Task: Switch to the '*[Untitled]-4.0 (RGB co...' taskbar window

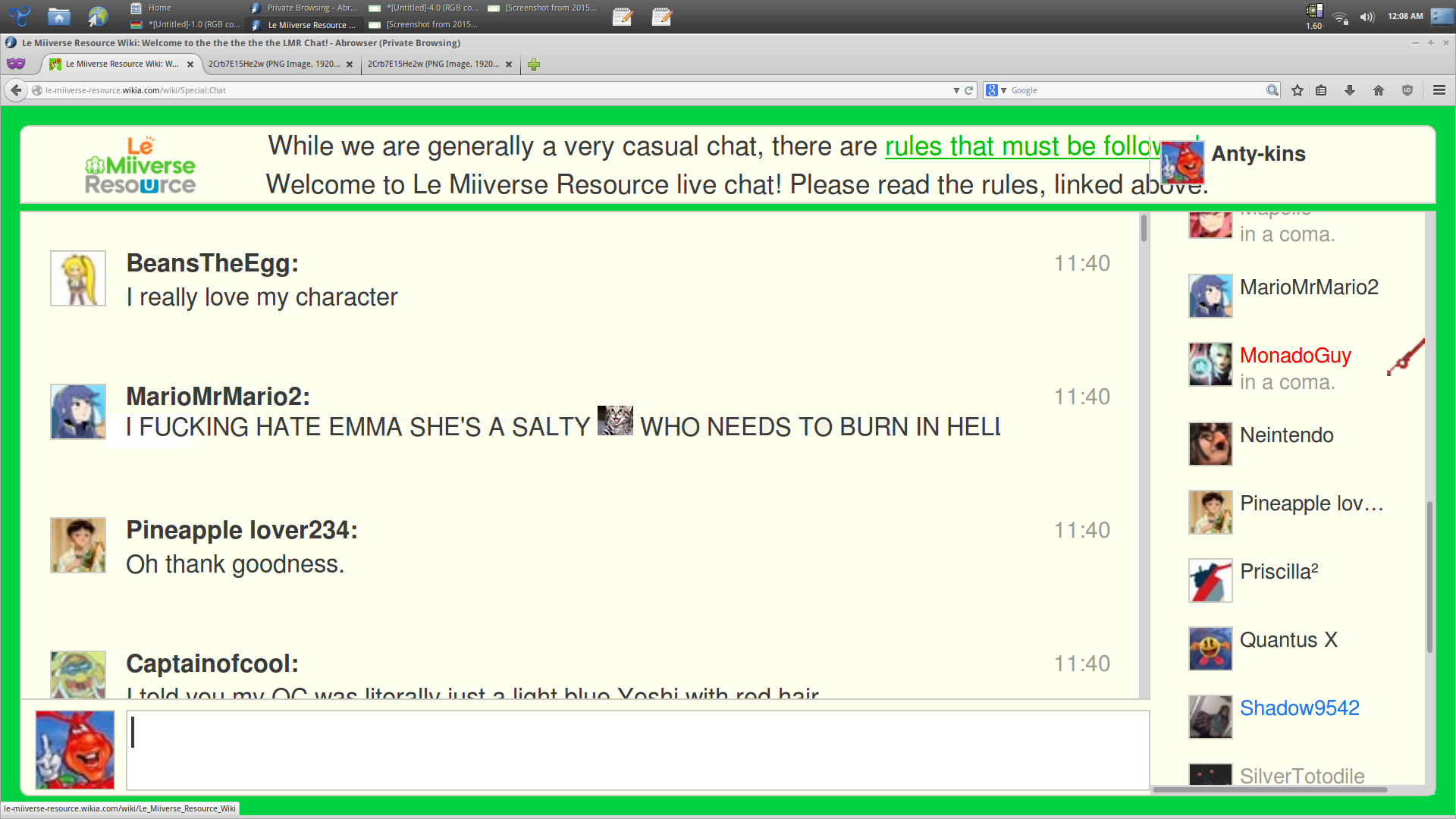Action: click(424, 8)
